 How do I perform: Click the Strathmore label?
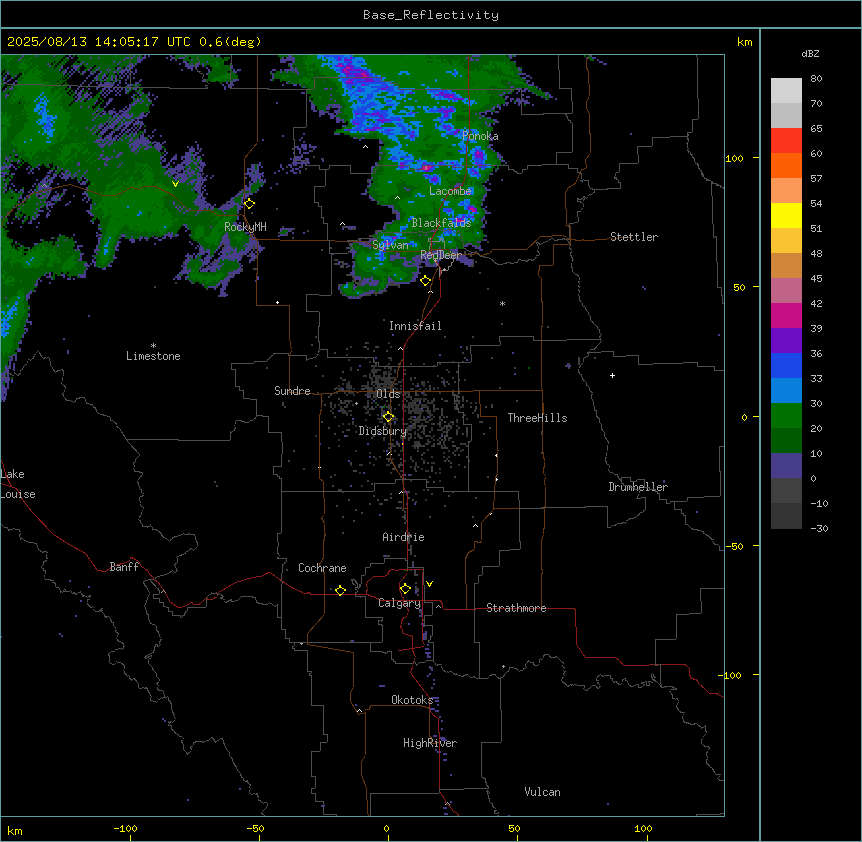coord(516,608)
